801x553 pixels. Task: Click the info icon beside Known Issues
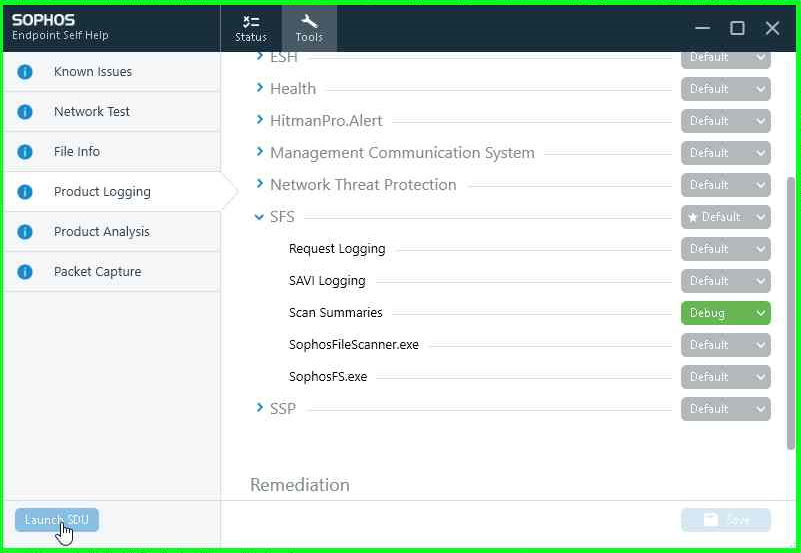tap(25, 72)
